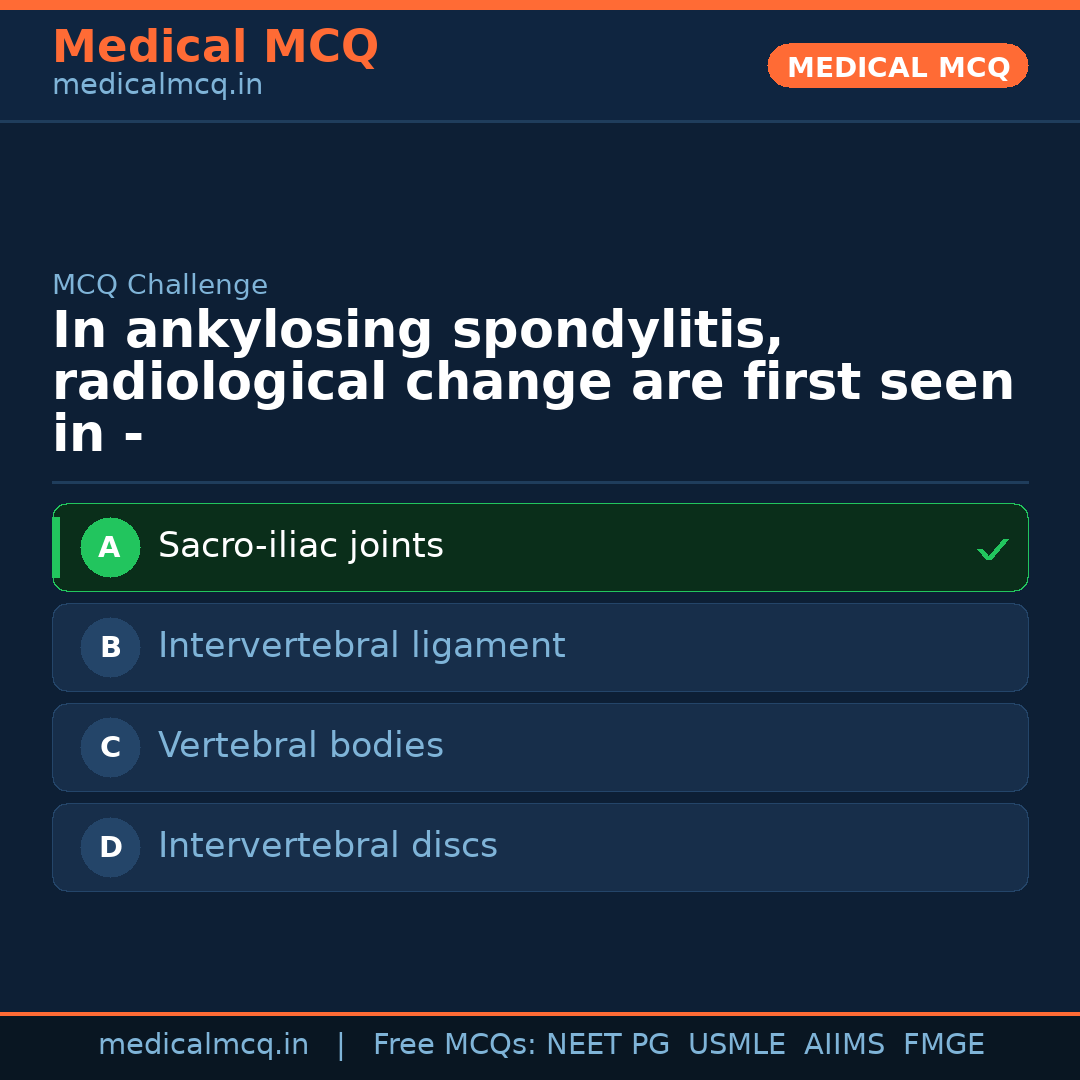Select the Intervertebral discs option
The image size is (1080, 1080).
[328, 846]
